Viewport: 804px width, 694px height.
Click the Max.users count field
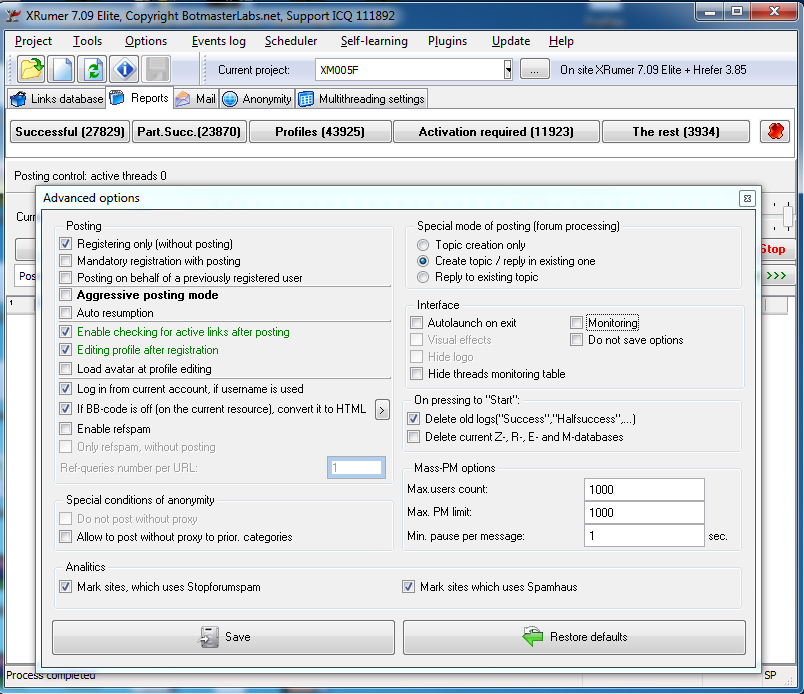pos(644,490)
